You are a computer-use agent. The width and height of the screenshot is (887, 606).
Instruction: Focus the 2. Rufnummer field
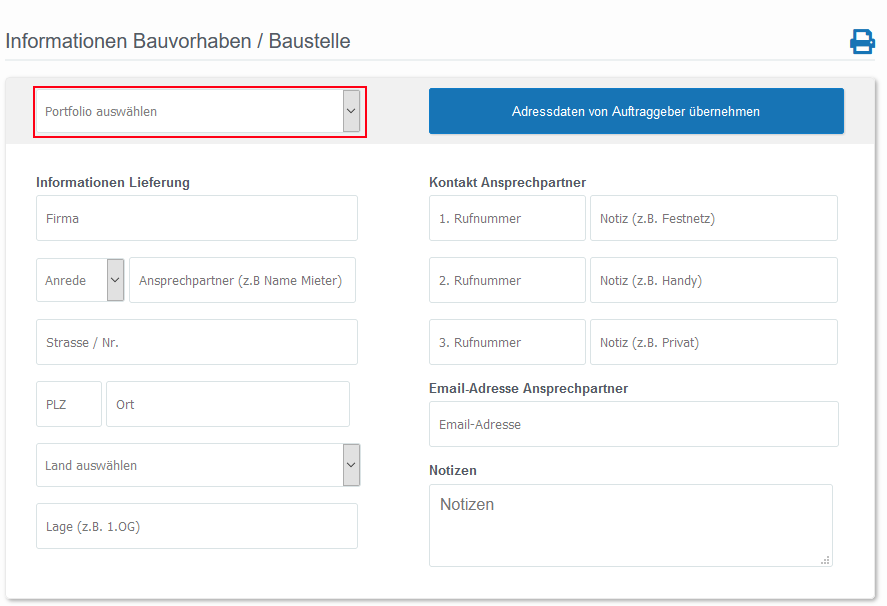tap(507, 280)
